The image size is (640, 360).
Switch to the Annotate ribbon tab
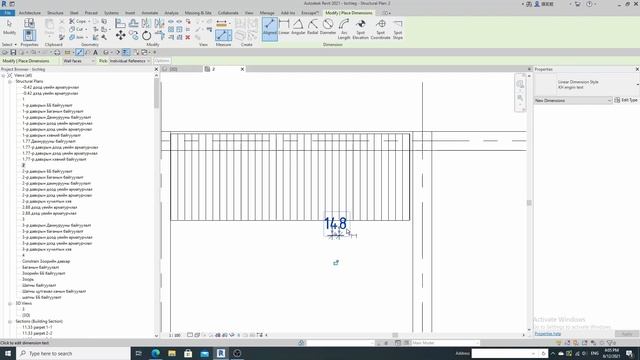pyautogui.click(x=149, y=13)
